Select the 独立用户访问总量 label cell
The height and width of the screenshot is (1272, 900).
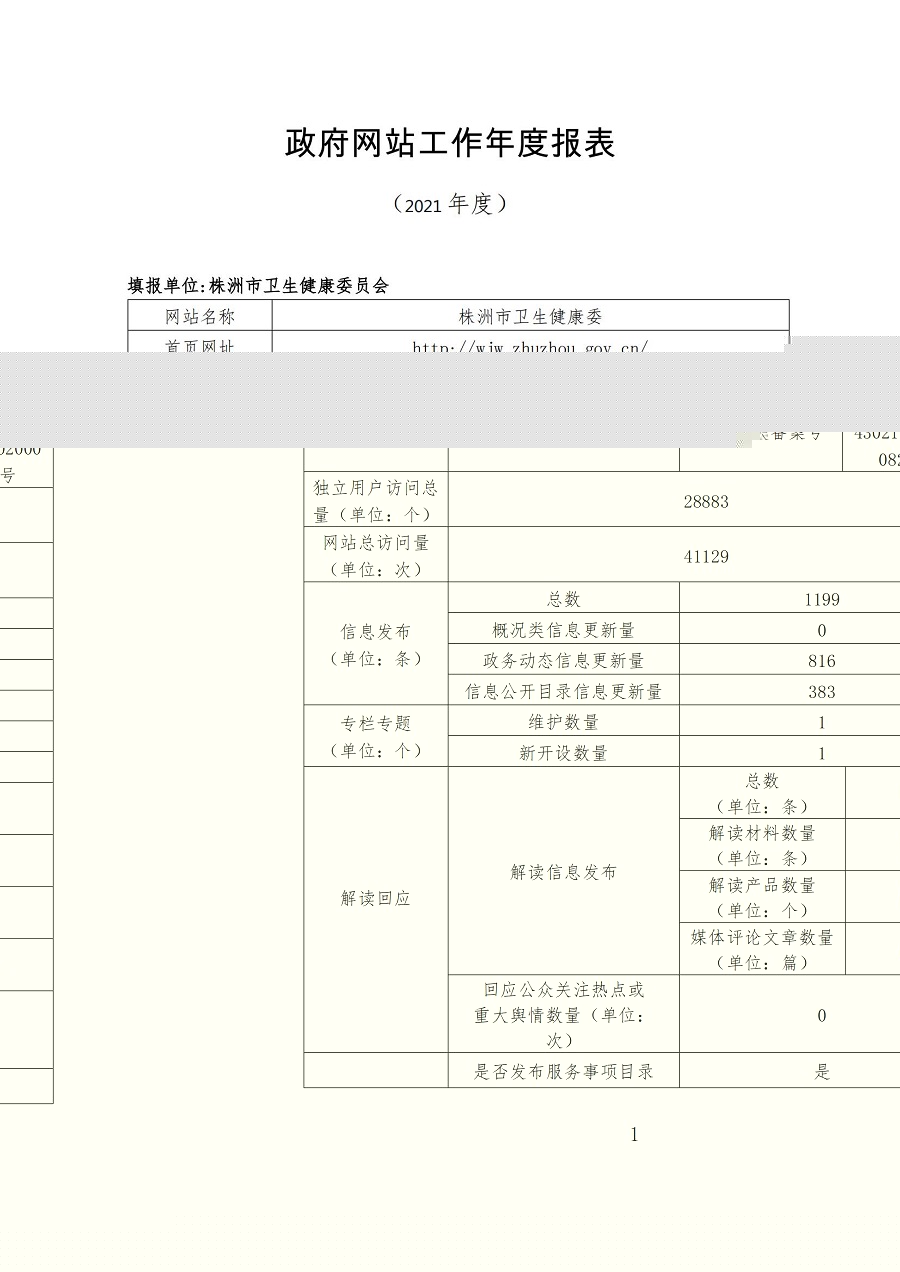[x=376, y=501]
